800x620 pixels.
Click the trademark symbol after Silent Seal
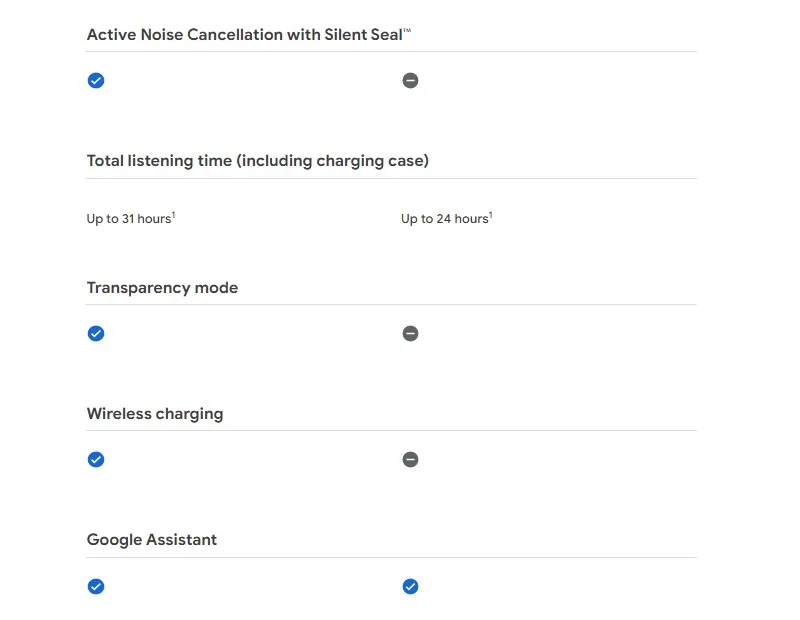(x=408, y=31)
